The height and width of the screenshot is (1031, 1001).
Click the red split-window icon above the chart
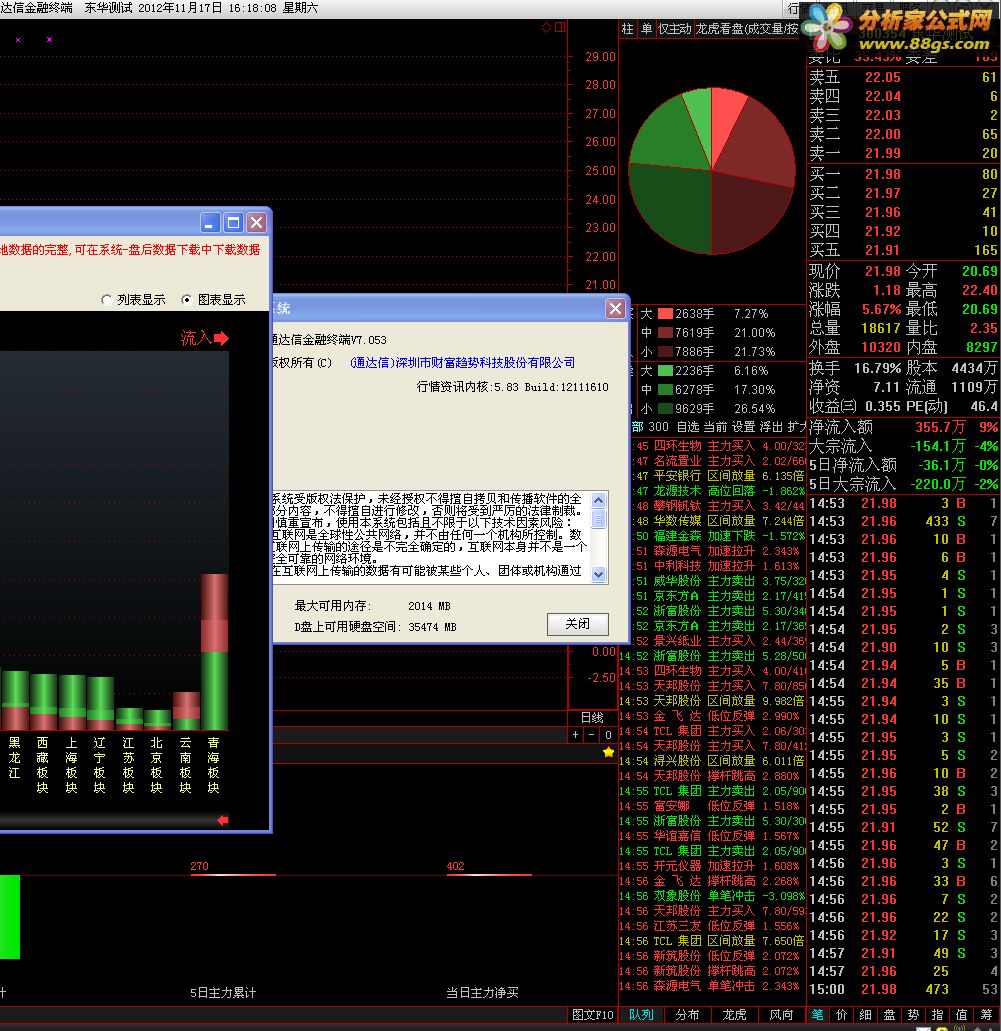click(560, 27)
